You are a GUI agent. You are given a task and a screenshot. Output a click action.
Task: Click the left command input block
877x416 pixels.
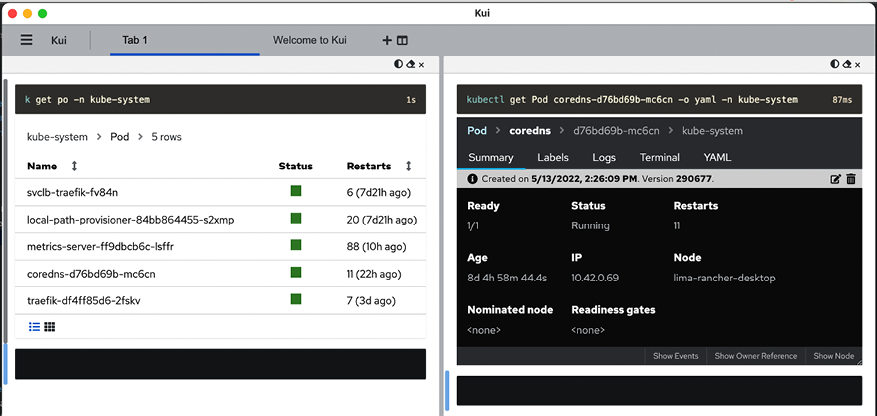pyautogui.click(x=220, y=364)
